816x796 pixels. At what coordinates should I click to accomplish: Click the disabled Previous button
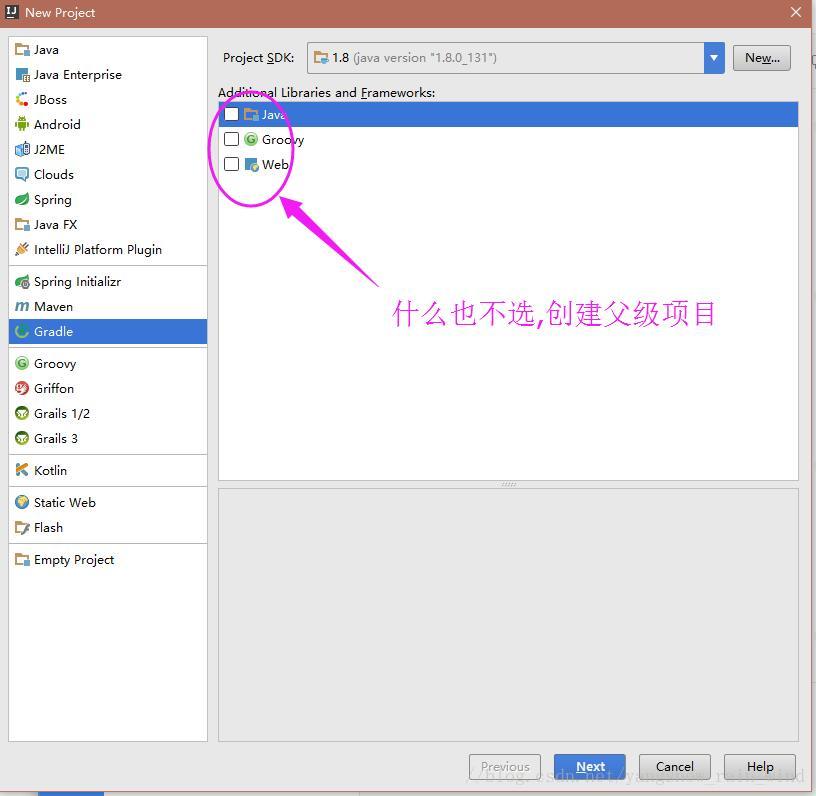[x=505, y=766]
